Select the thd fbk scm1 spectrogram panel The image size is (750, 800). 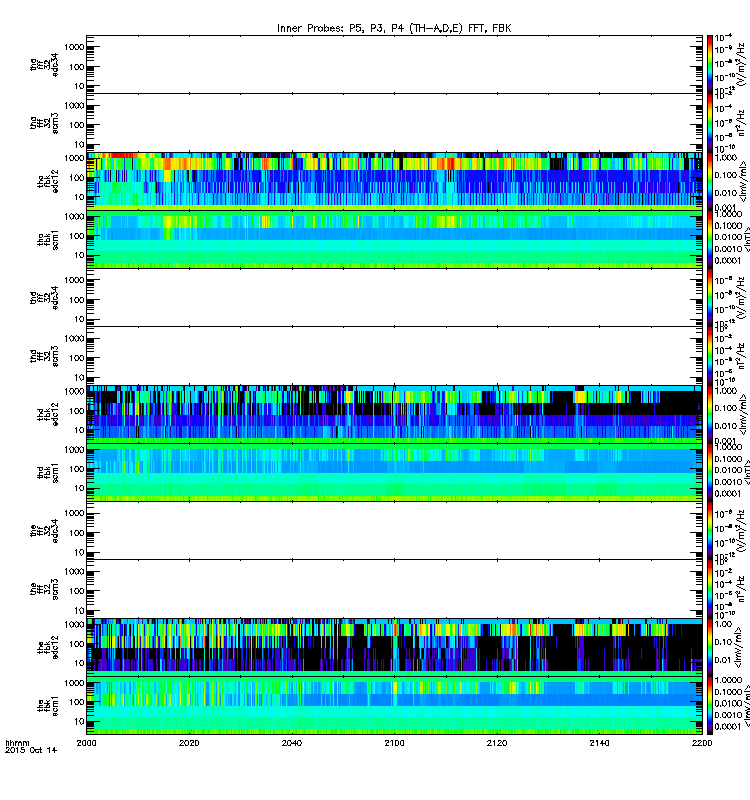[394, 472]
